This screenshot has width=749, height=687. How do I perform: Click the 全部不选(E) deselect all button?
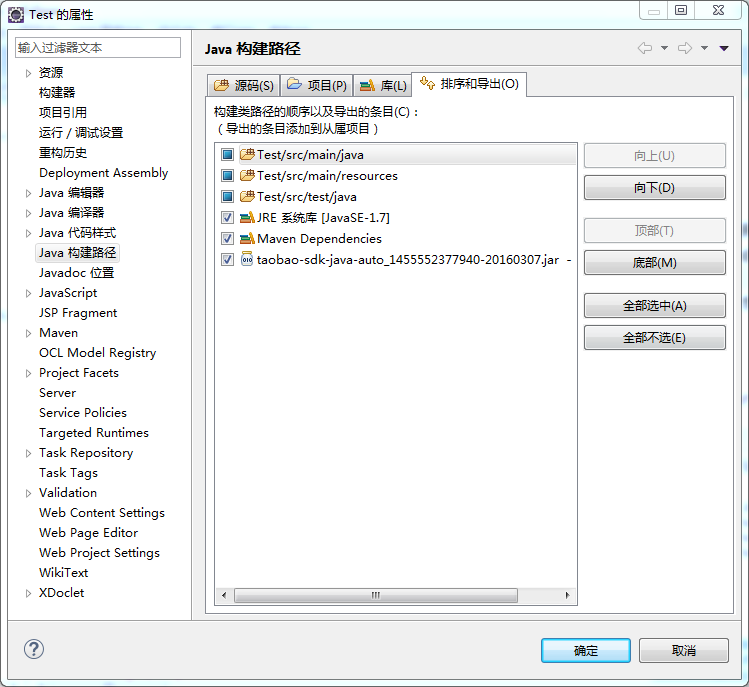[654, 337]
